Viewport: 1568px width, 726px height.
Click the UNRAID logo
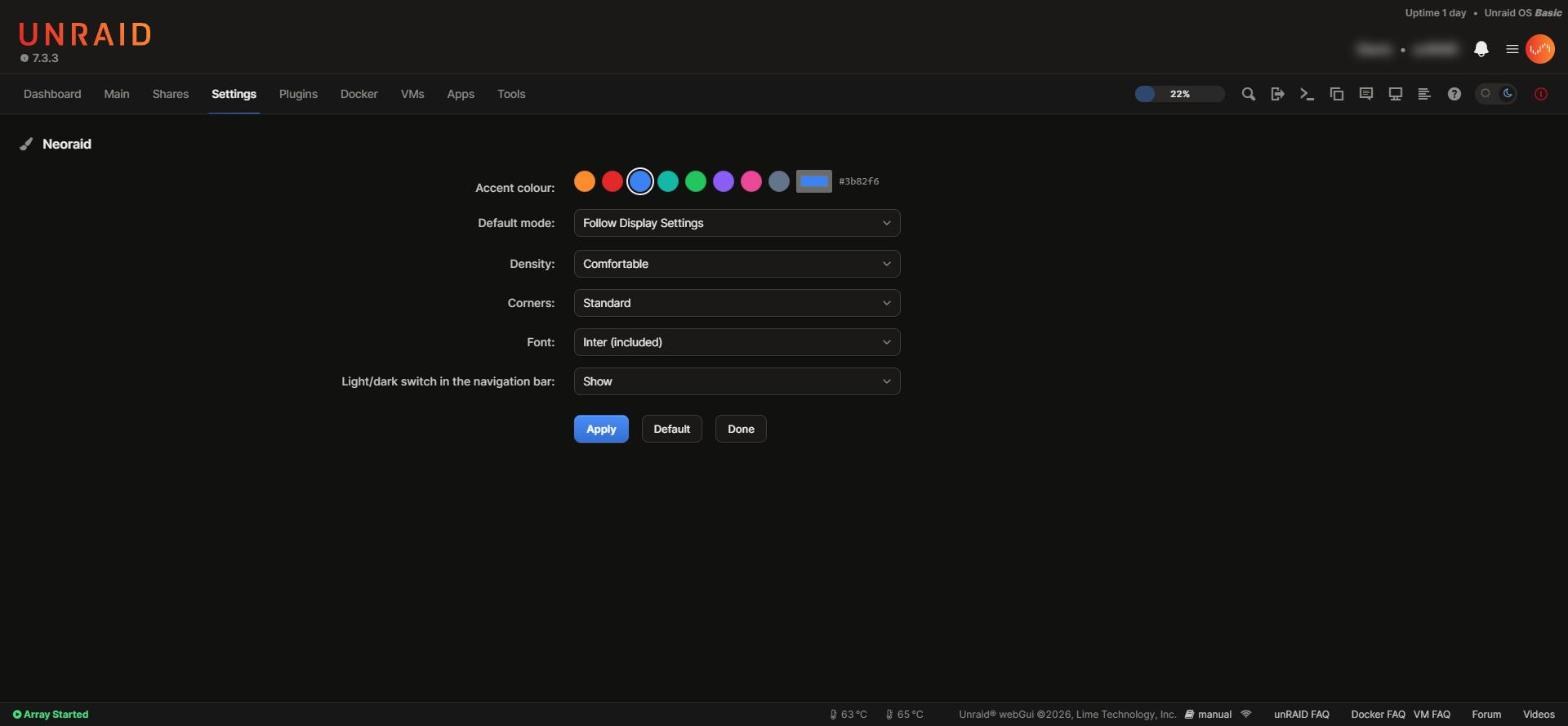[x=85, y=35]
